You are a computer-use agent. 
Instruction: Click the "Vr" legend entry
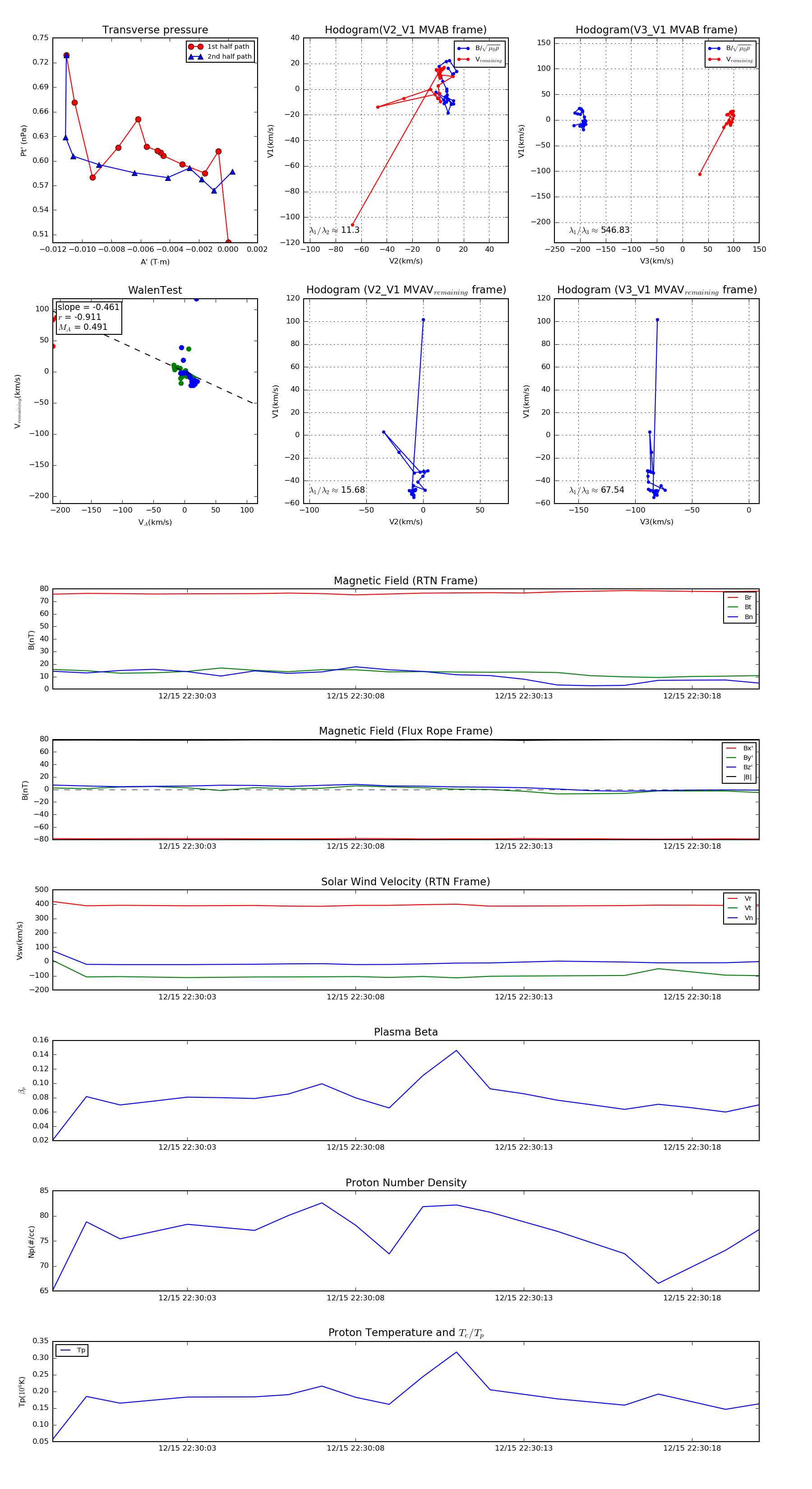[740, 898]
